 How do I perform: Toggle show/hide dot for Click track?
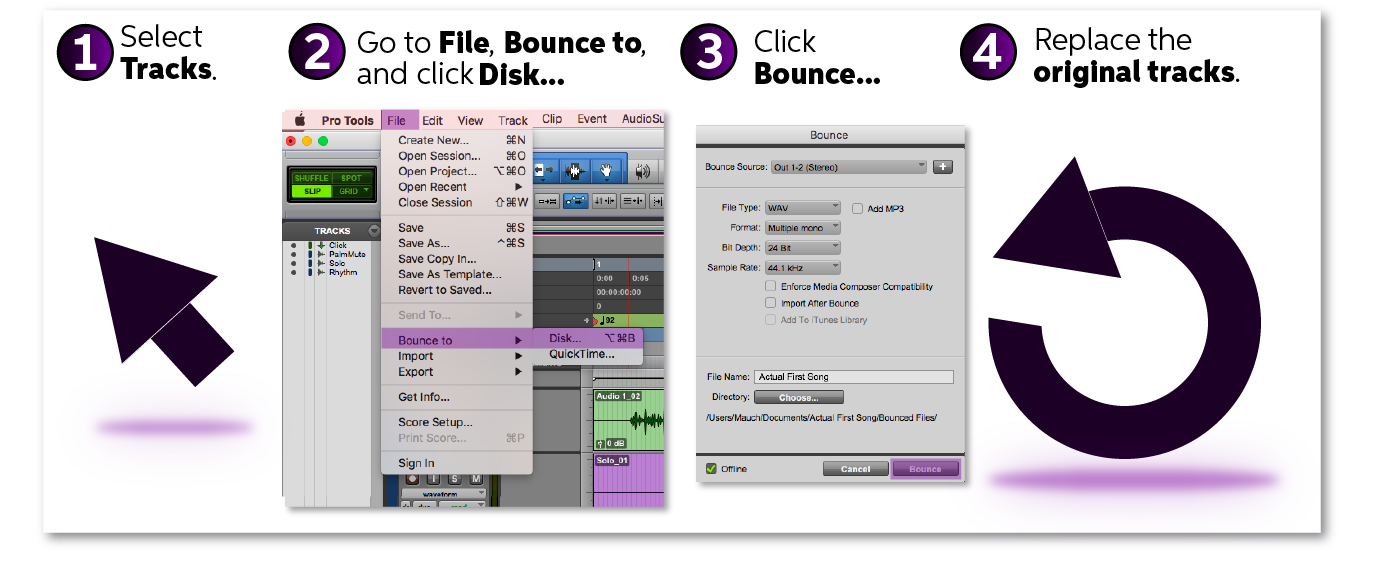pos(294,245)
